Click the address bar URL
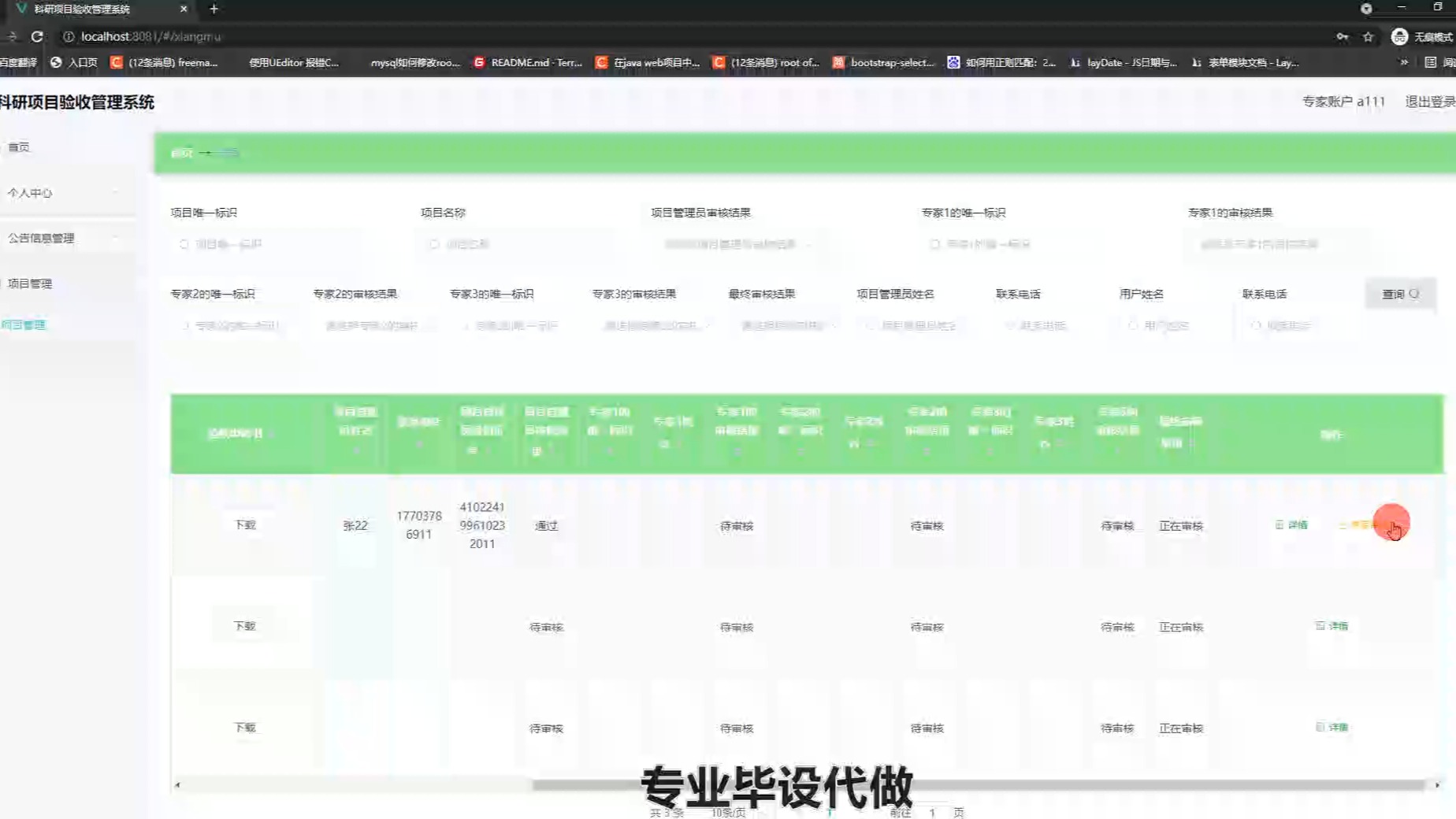The width and height of the screenshot is (1456, 819). (x=151, y=36)
